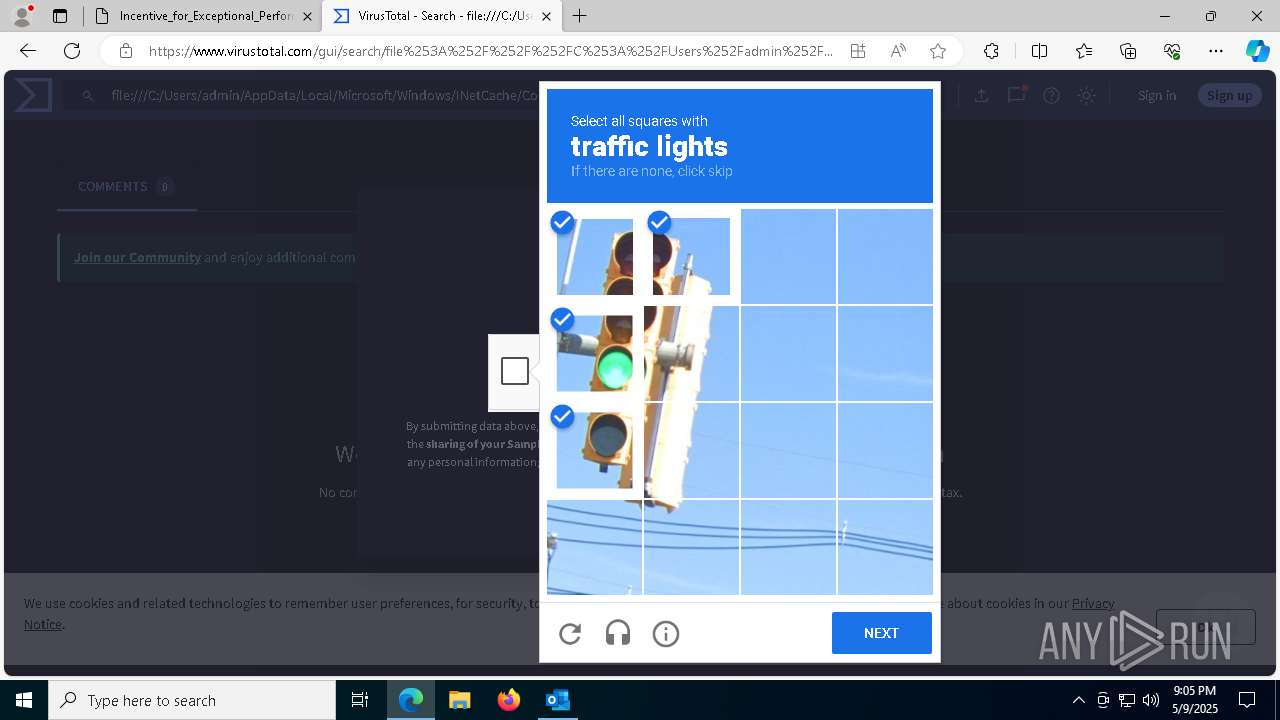Click the taskbar search box

pyautogui.click(x=192, y=700)
